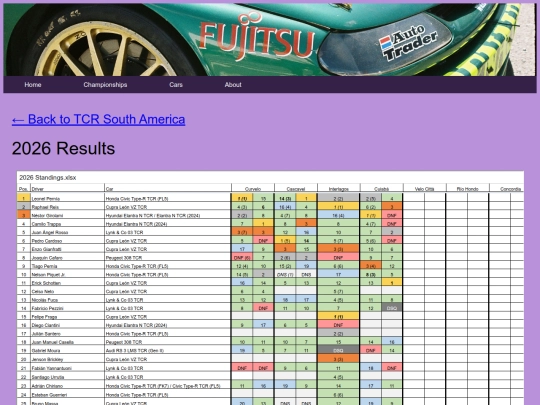The height and width of the screenshot is (405, 540).
Task: Select driver Raphael Reis
Action: (x=45, y=207)
